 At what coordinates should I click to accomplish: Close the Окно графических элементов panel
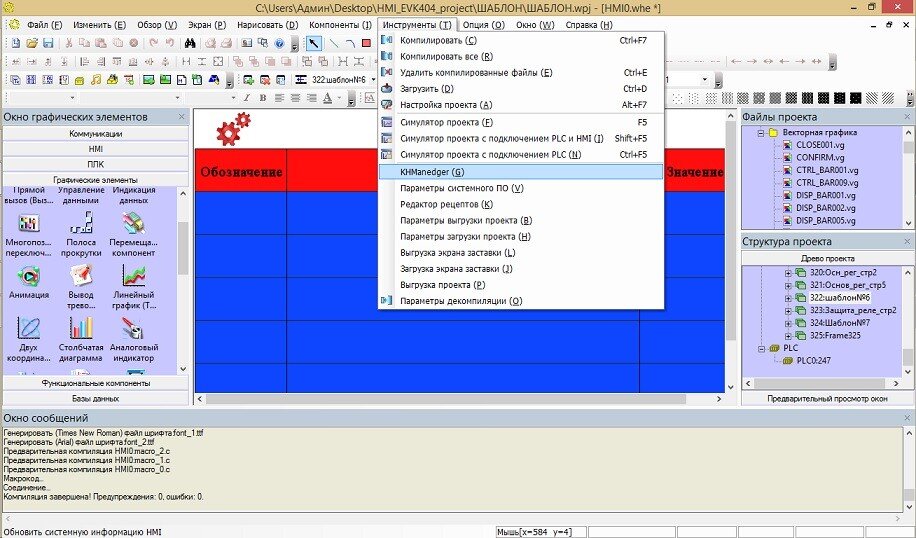(x=182, y=117)
